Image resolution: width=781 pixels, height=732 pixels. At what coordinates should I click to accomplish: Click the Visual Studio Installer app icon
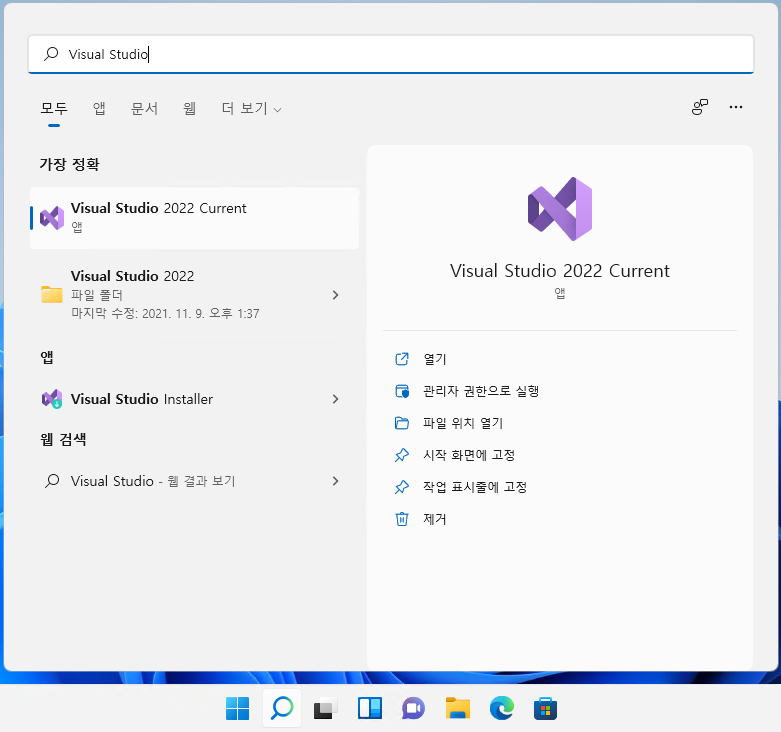(x=52, y=399)
